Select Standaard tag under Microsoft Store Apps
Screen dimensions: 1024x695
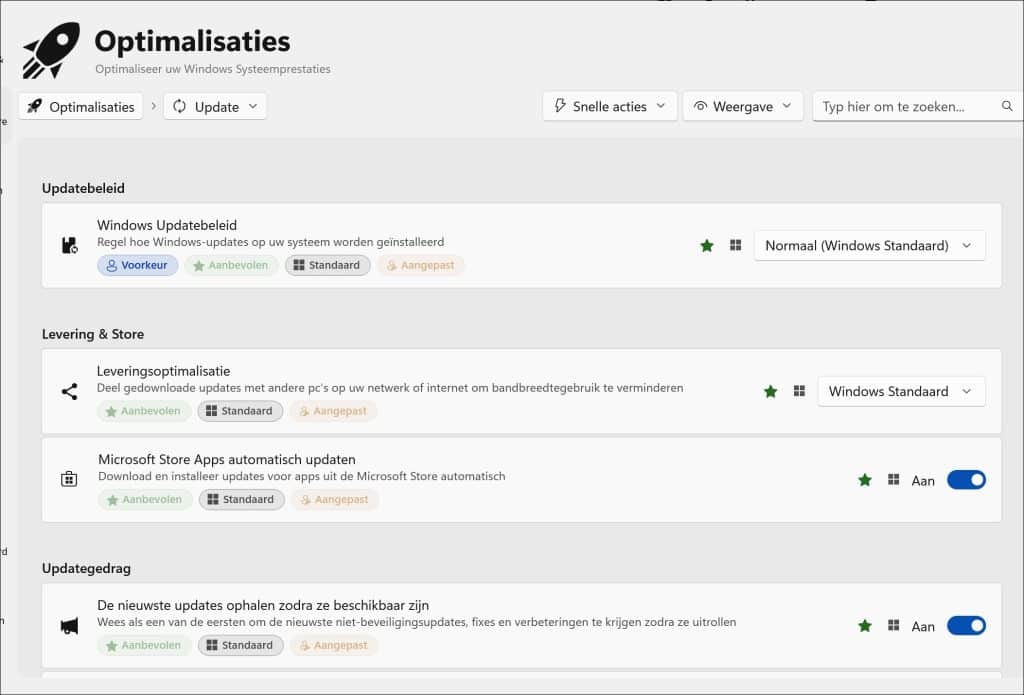pyautogui.click(x=242, y=499)
